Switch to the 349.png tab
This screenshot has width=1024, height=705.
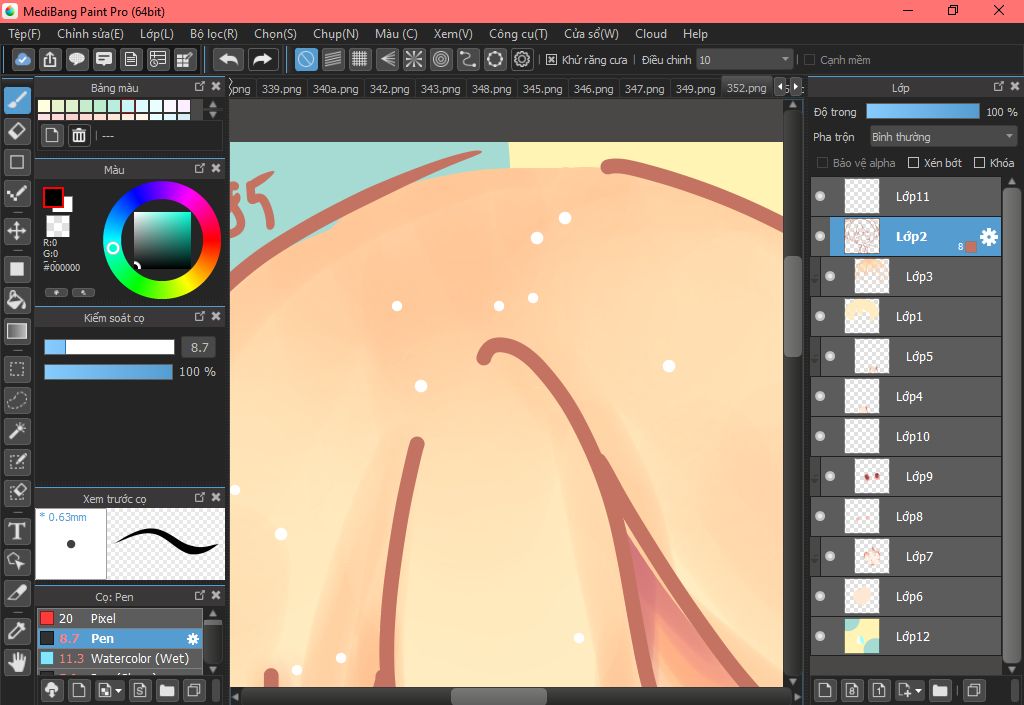pos(696,88)
